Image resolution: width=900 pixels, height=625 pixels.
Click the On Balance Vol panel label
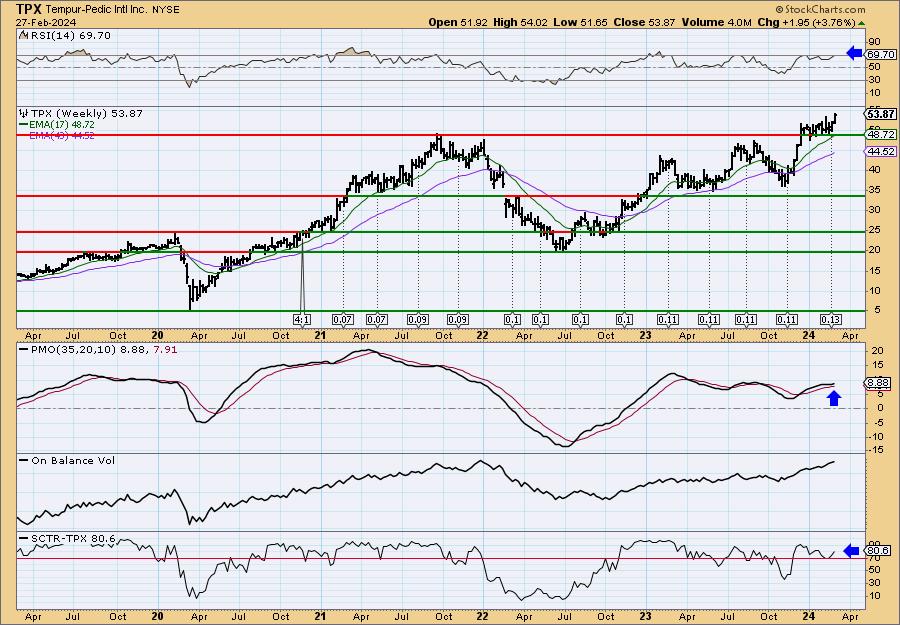73,460
